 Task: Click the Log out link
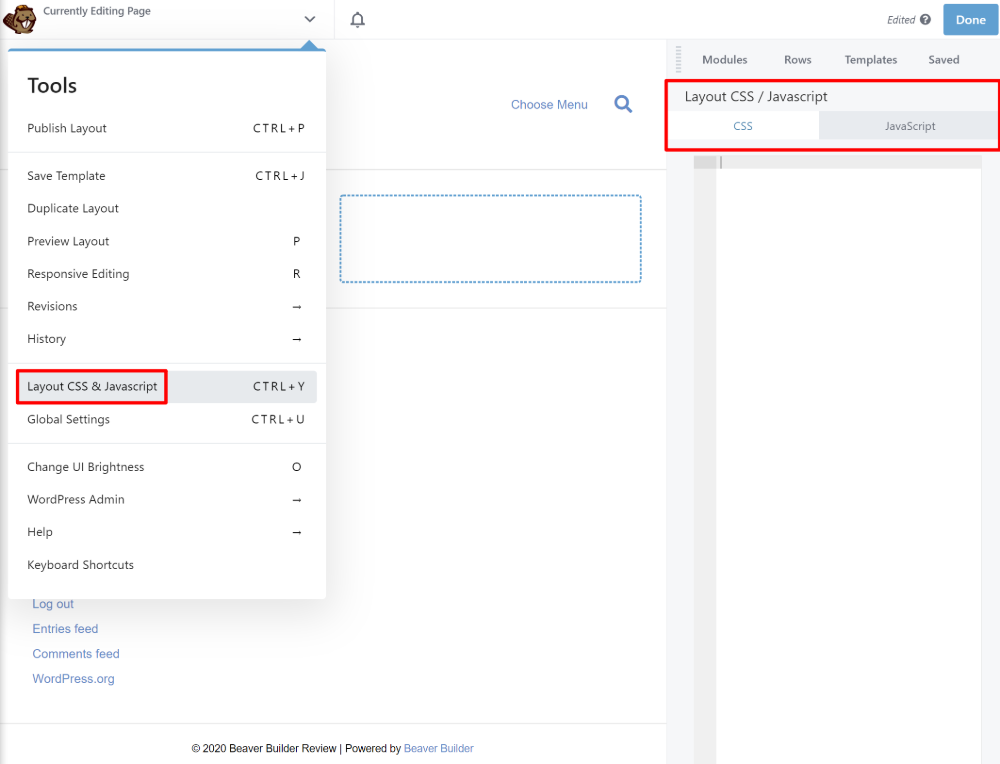[x=53, y=604]
